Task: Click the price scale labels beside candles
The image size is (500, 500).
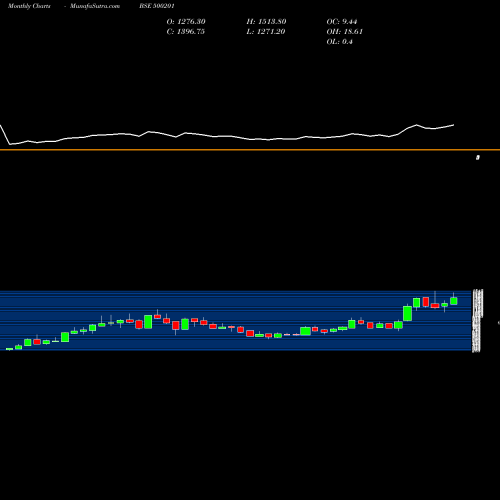Action: click(477, 321)
